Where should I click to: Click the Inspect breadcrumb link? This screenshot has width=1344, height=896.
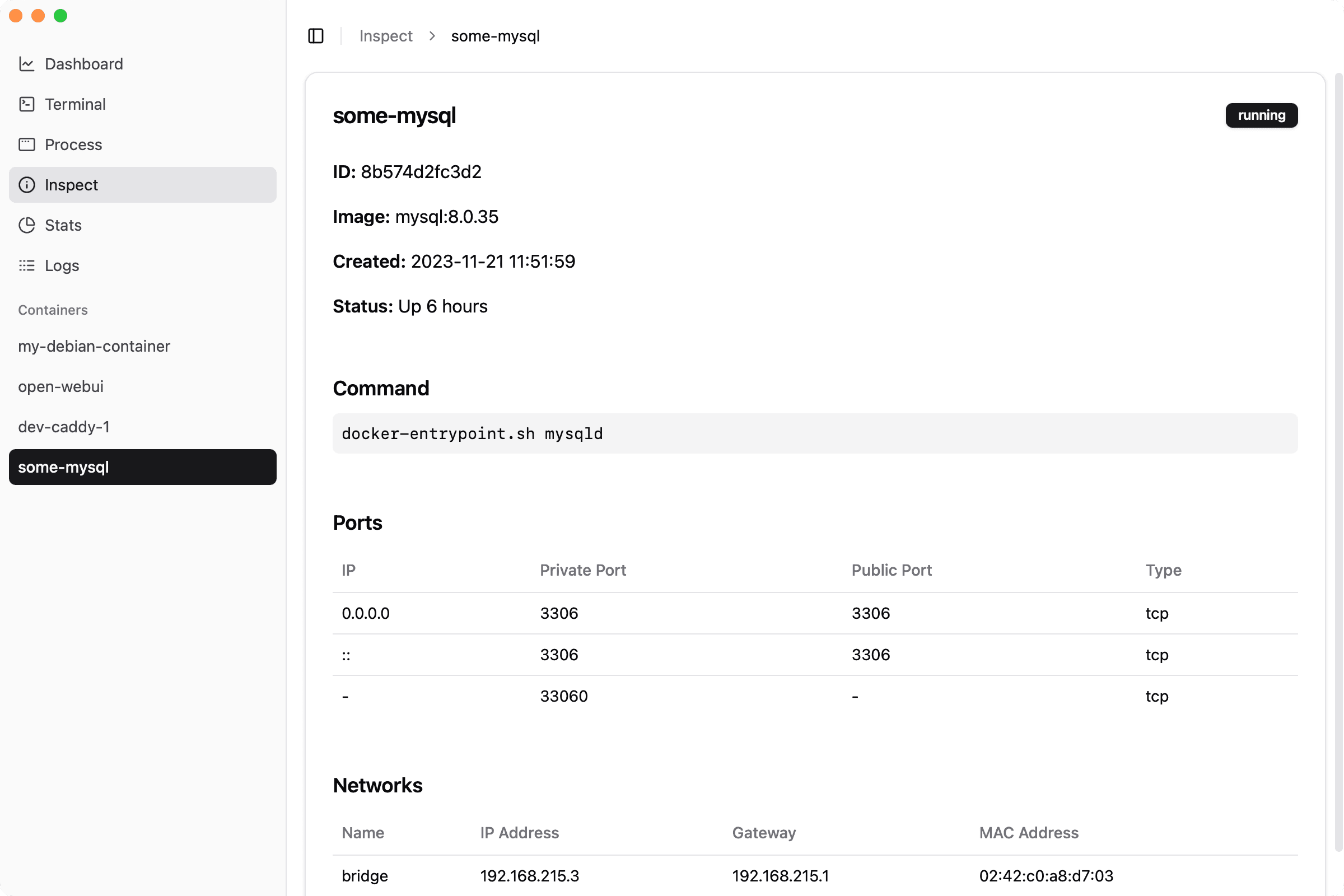pos(386,36)
